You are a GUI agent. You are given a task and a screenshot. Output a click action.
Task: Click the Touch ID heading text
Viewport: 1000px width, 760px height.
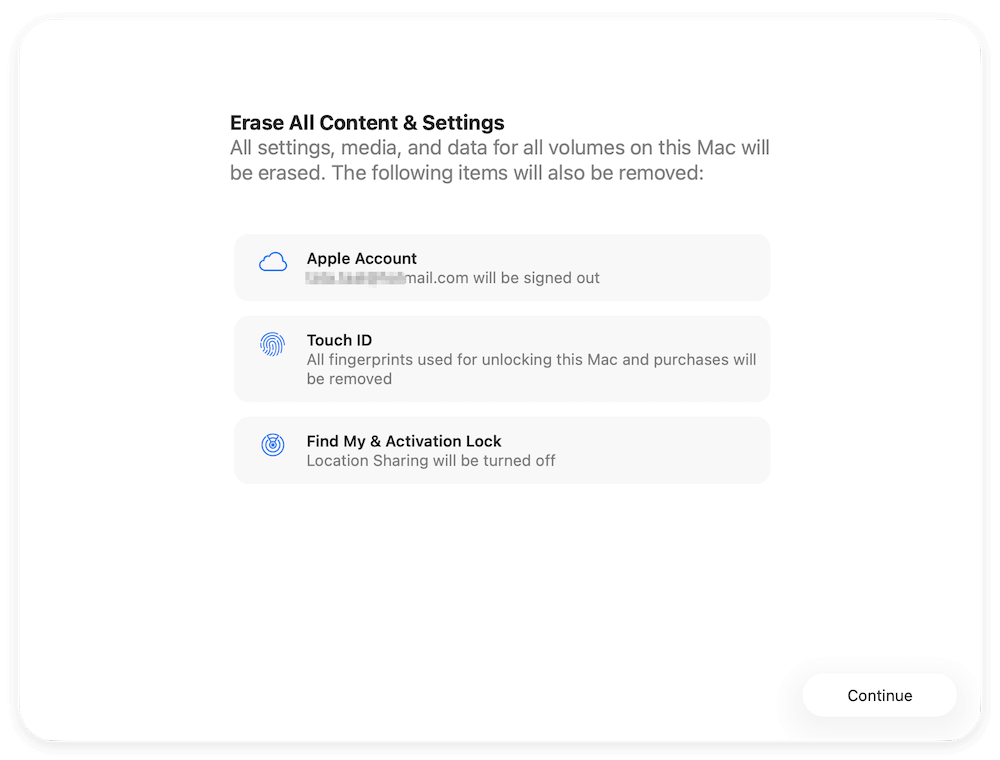point(339,340)
